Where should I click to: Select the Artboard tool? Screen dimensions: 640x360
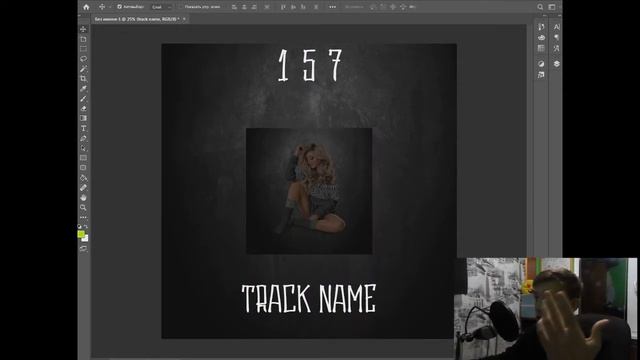coord(83,39)
